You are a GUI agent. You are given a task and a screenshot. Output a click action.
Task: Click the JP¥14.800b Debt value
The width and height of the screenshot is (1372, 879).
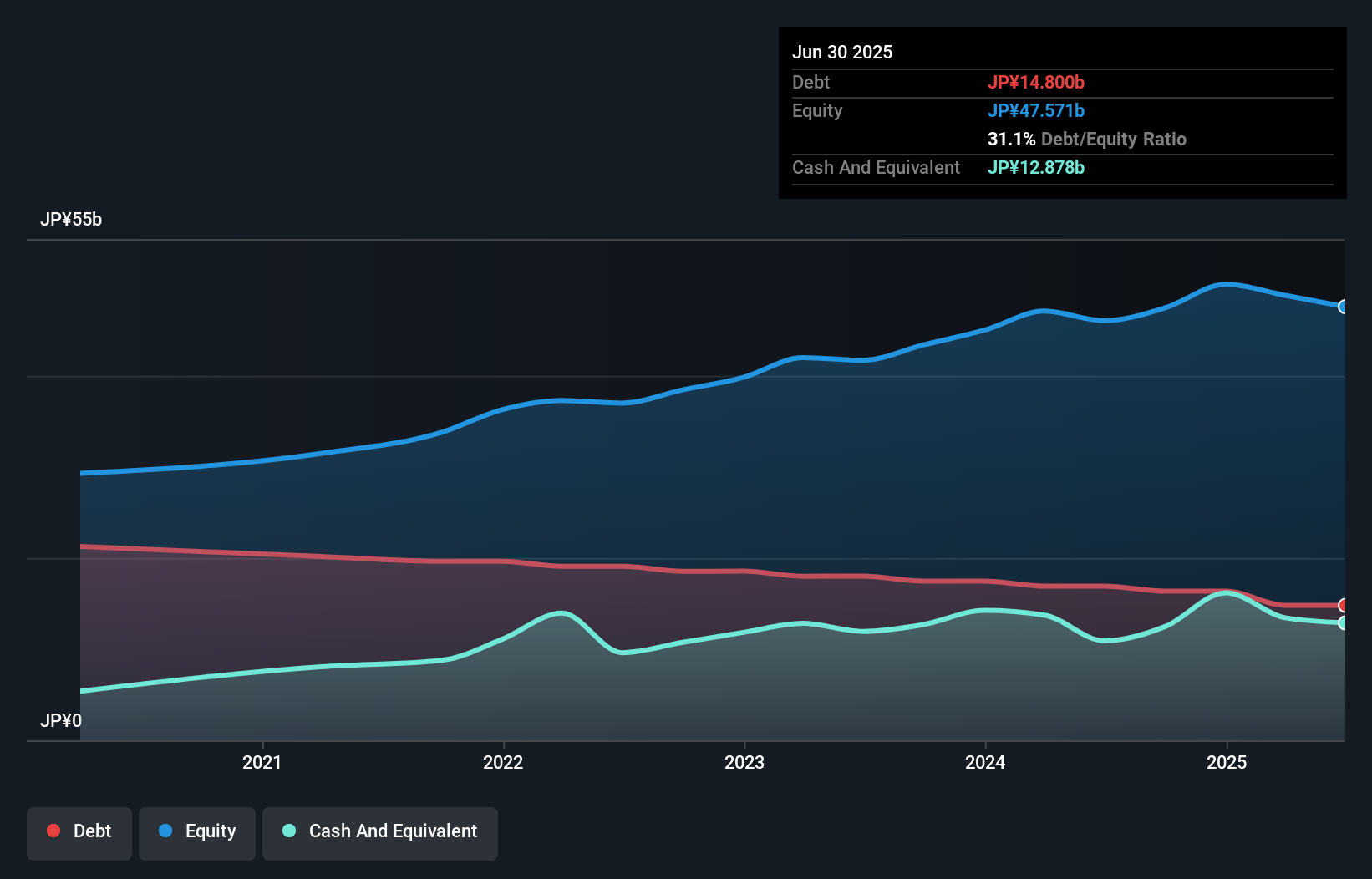(1036, 82)
